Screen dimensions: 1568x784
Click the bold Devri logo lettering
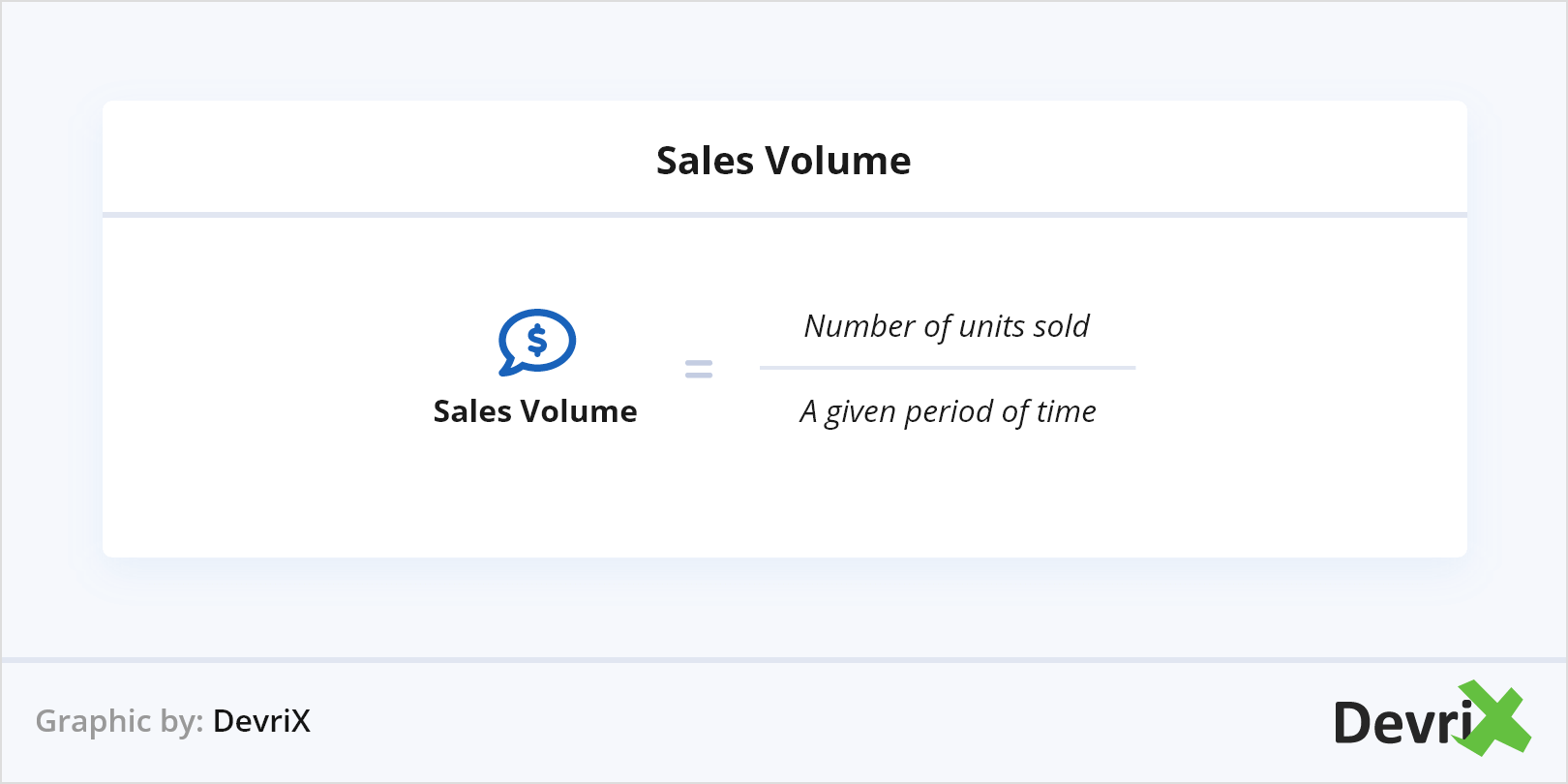coord(1402,723)
